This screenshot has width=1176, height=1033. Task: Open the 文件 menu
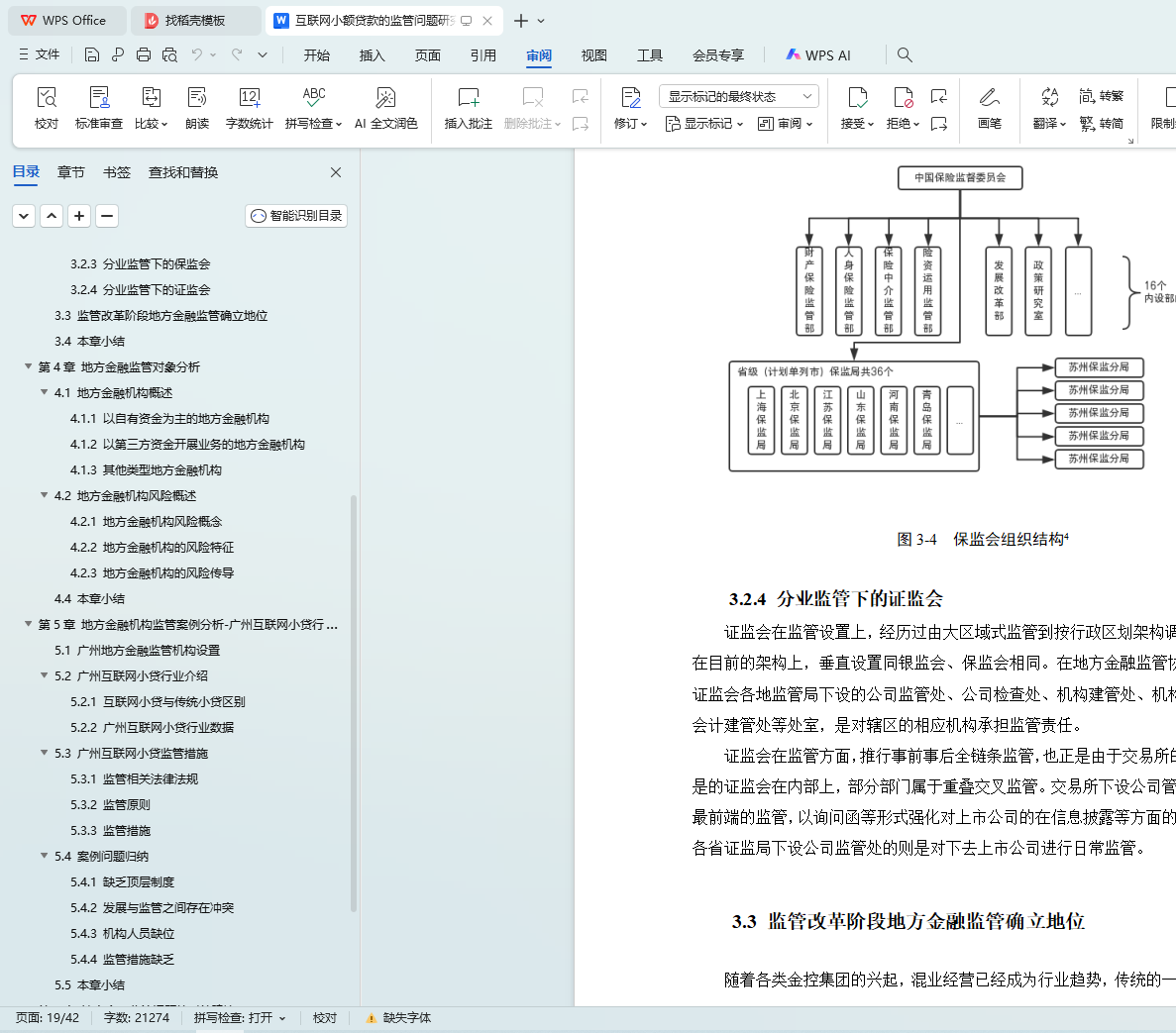39,54
